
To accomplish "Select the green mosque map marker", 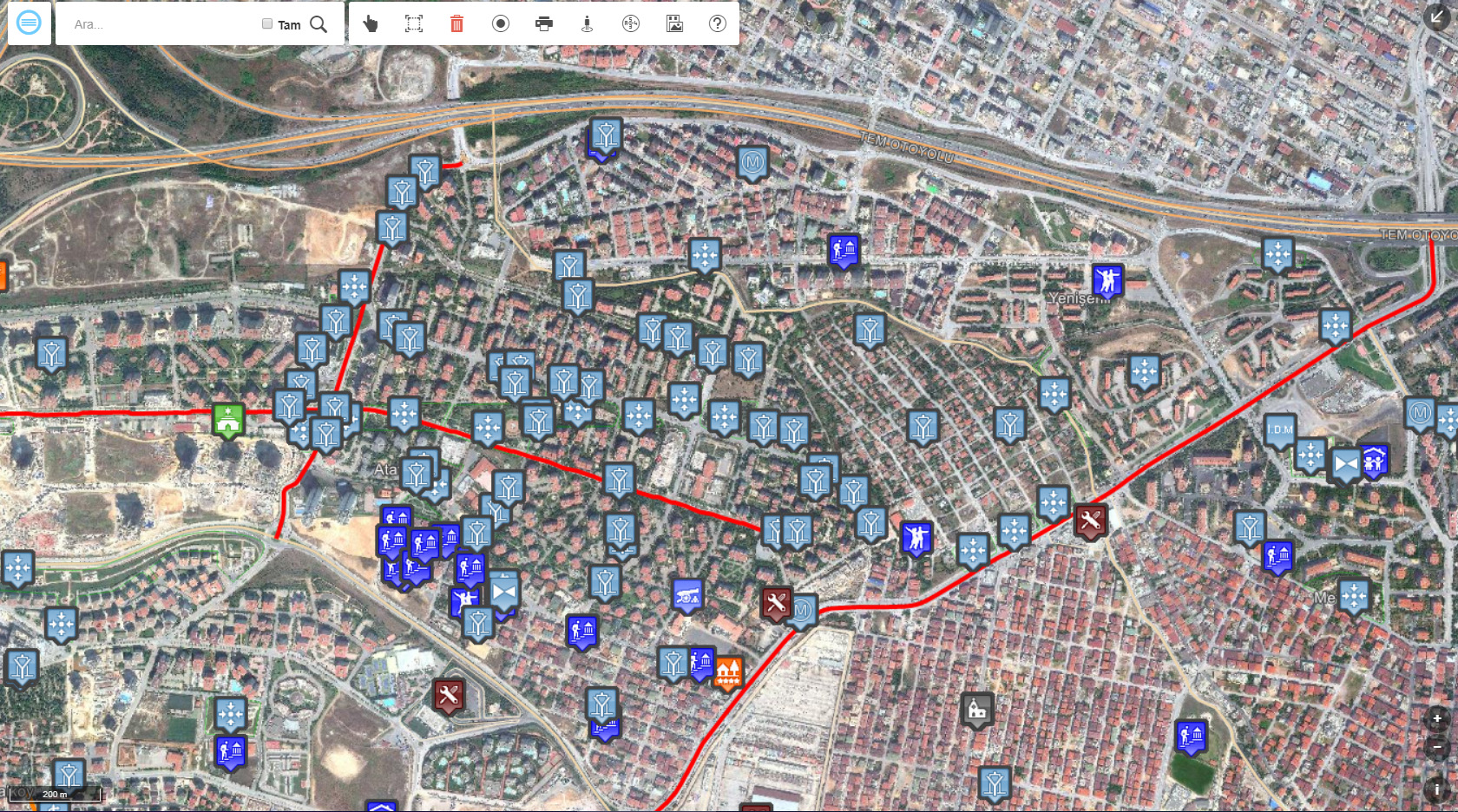I will (228, 421).
